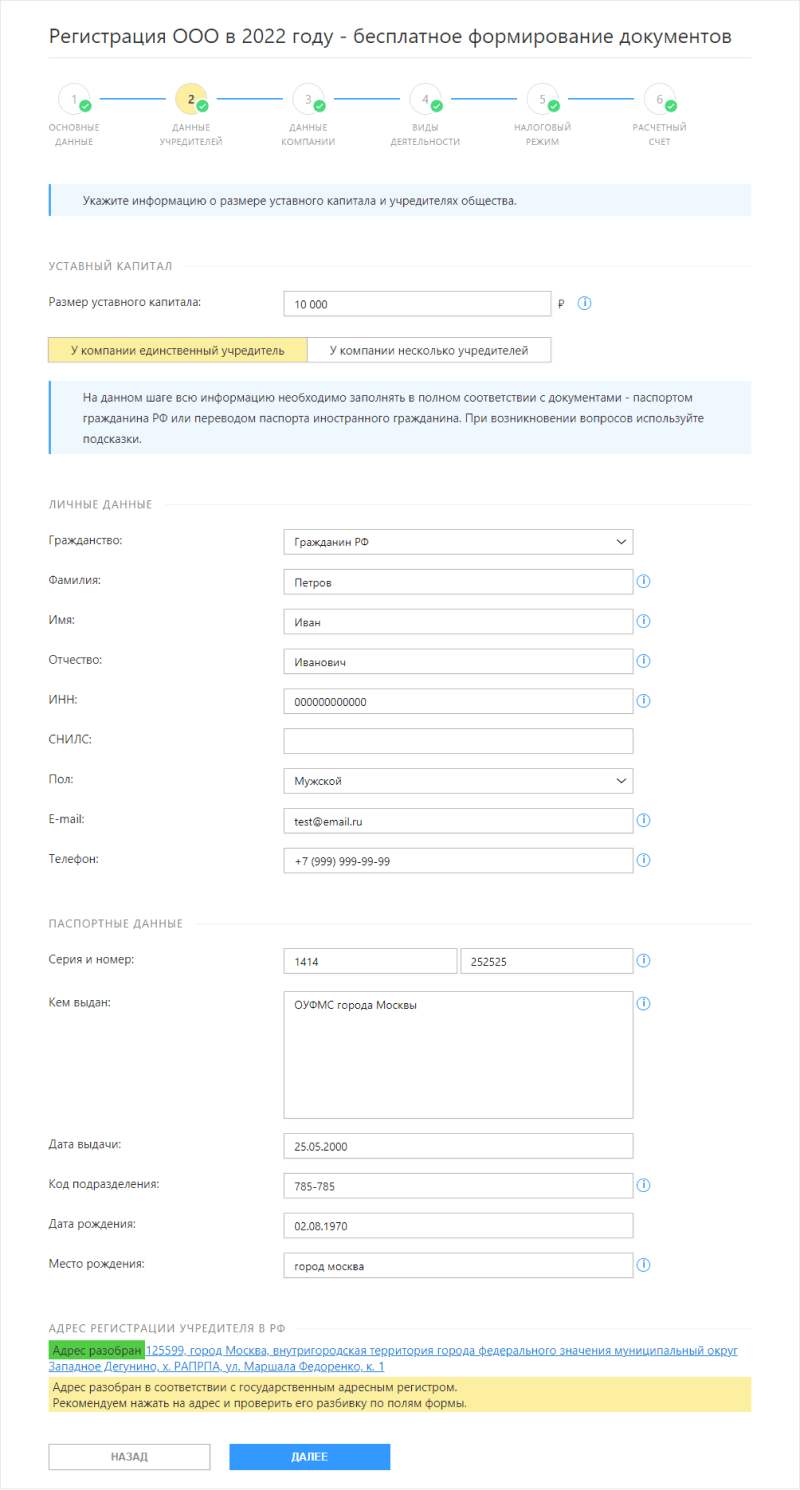Click the E-mail input field
This screenshot has height=1490, width=800.
point(459,820)
